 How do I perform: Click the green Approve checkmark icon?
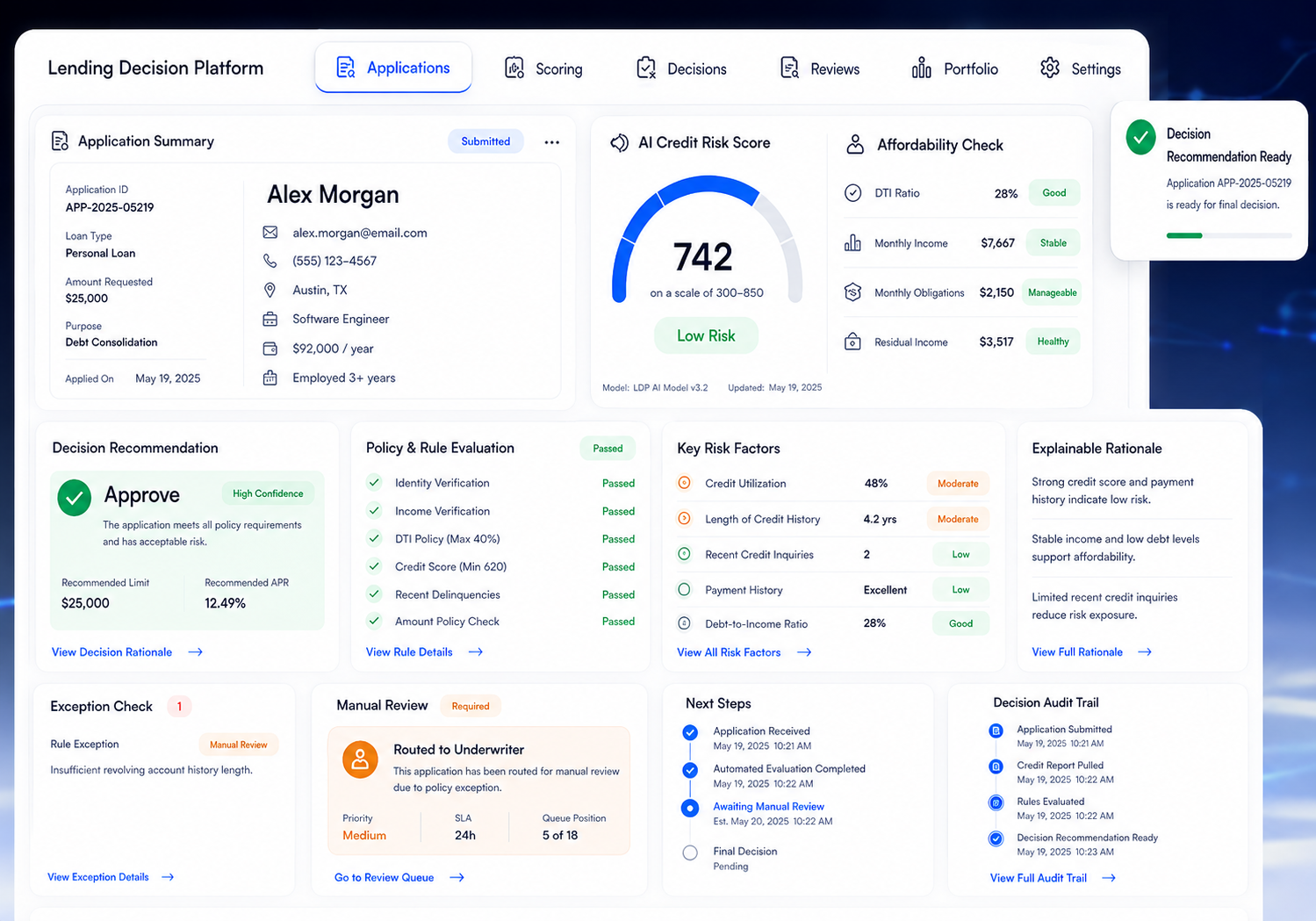tap(75, 498)
